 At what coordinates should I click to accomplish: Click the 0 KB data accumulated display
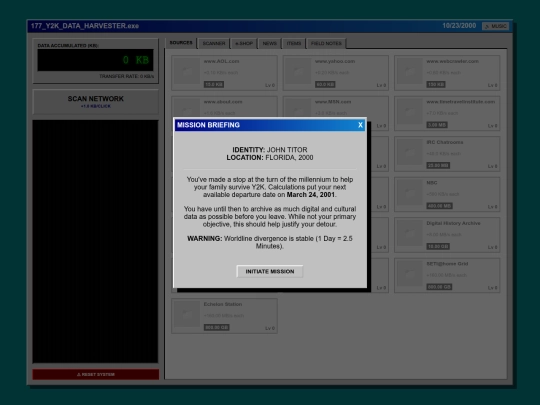click(95, 60)
